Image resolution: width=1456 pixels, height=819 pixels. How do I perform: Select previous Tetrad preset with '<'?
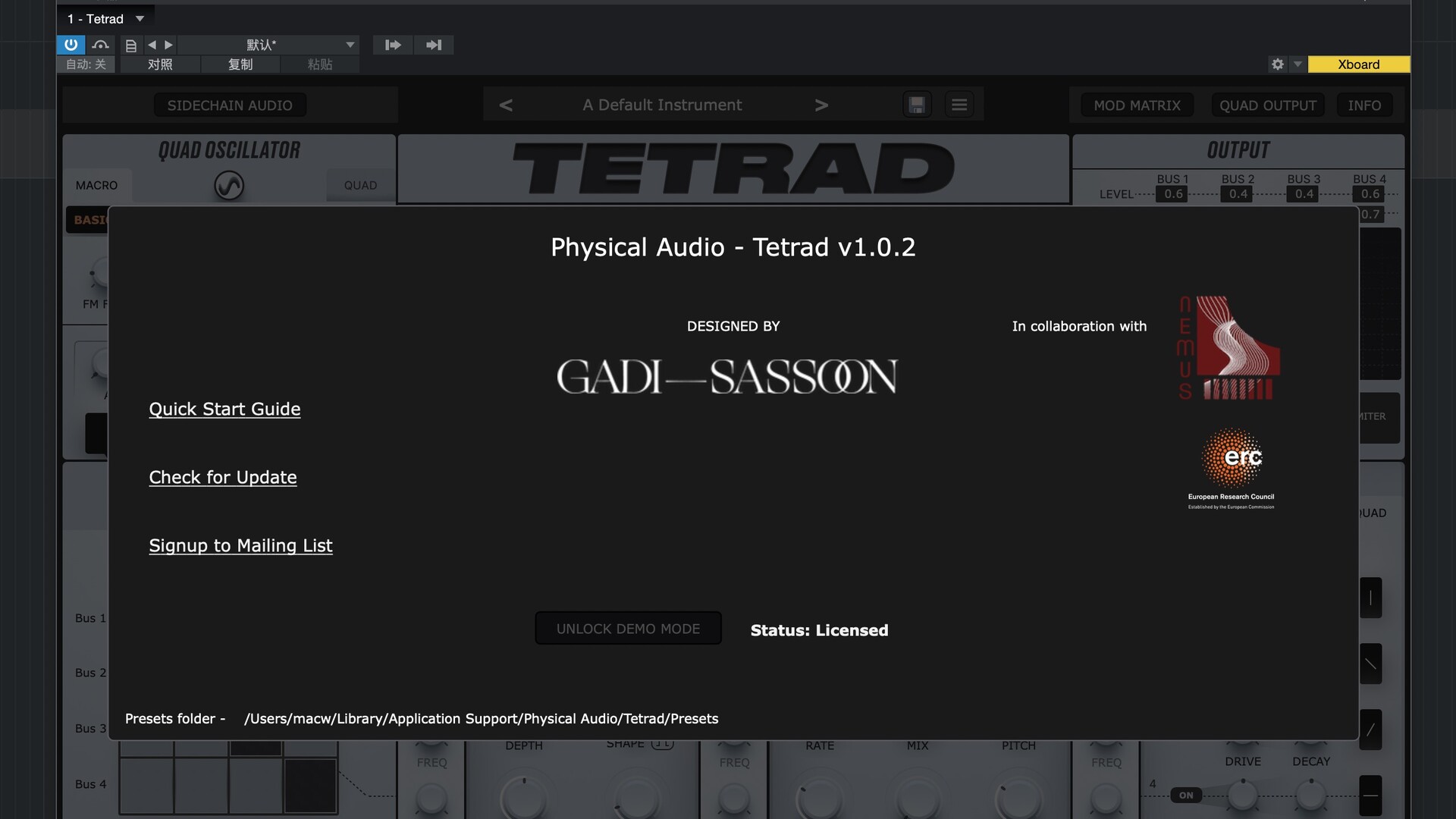click(x=506, y=105)
